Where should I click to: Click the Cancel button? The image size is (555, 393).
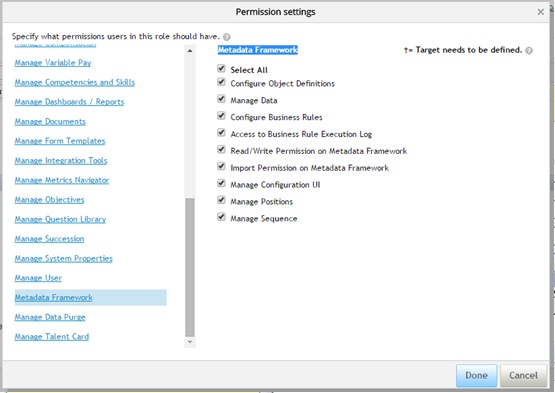(x=523, y=375)
